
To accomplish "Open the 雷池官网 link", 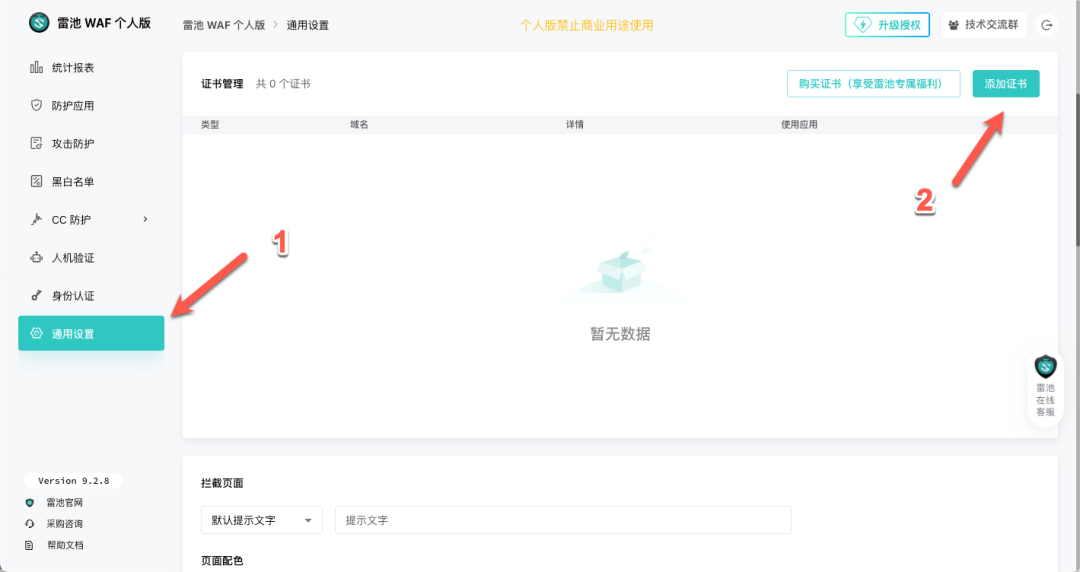I will click(65, 503).
